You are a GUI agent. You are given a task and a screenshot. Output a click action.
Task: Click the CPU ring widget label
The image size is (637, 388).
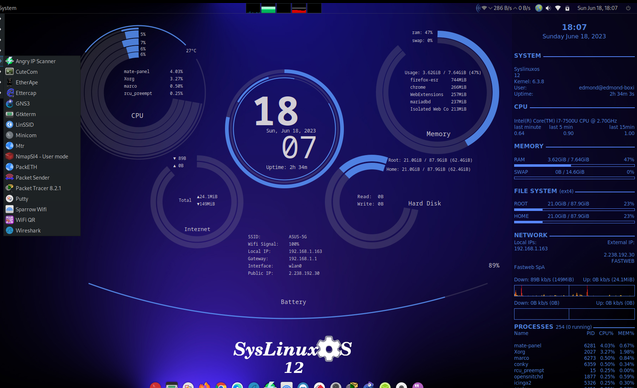pyautogui.click(x=137, y=115)
